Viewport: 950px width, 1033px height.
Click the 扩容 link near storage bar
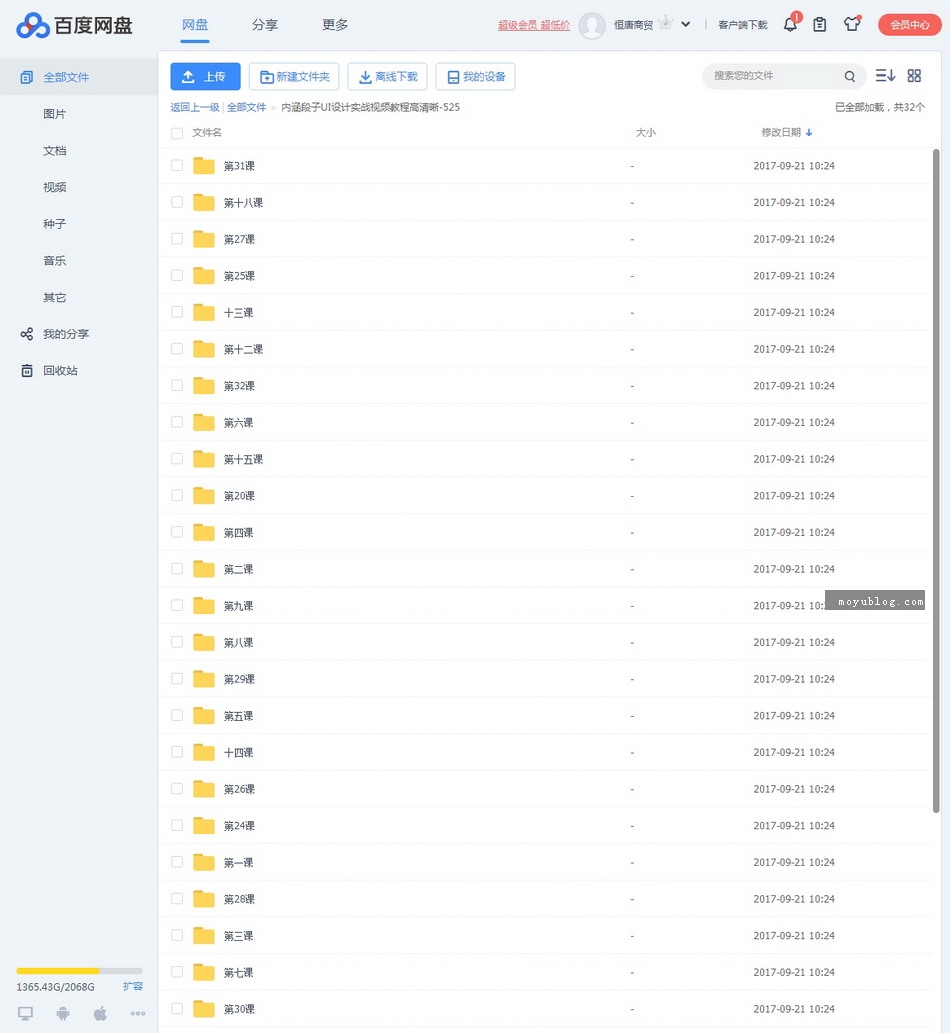click(132, 986)
